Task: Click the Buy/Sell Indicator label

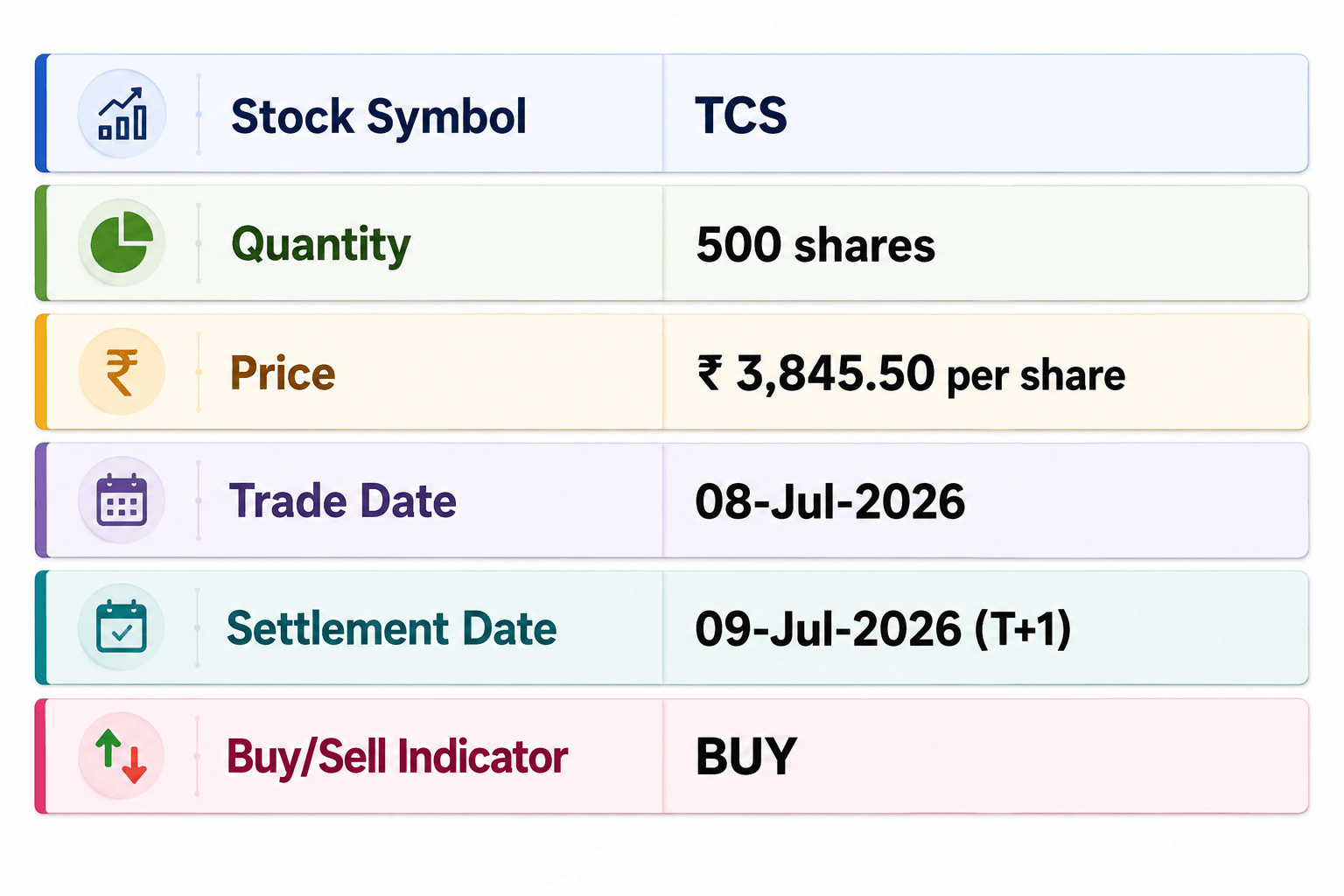Action: click(397, 757)
